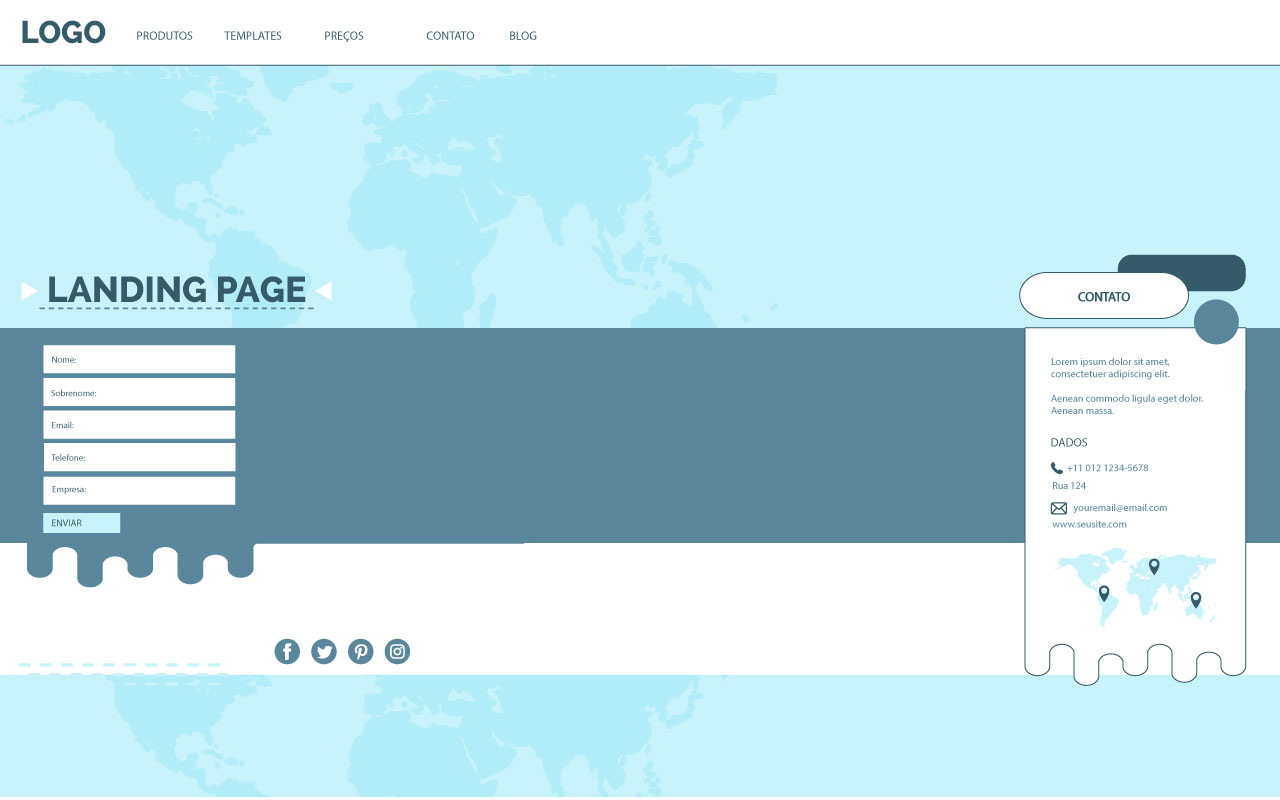
Task: Click the envelope email icon
Action: (x=1059, y=508)
